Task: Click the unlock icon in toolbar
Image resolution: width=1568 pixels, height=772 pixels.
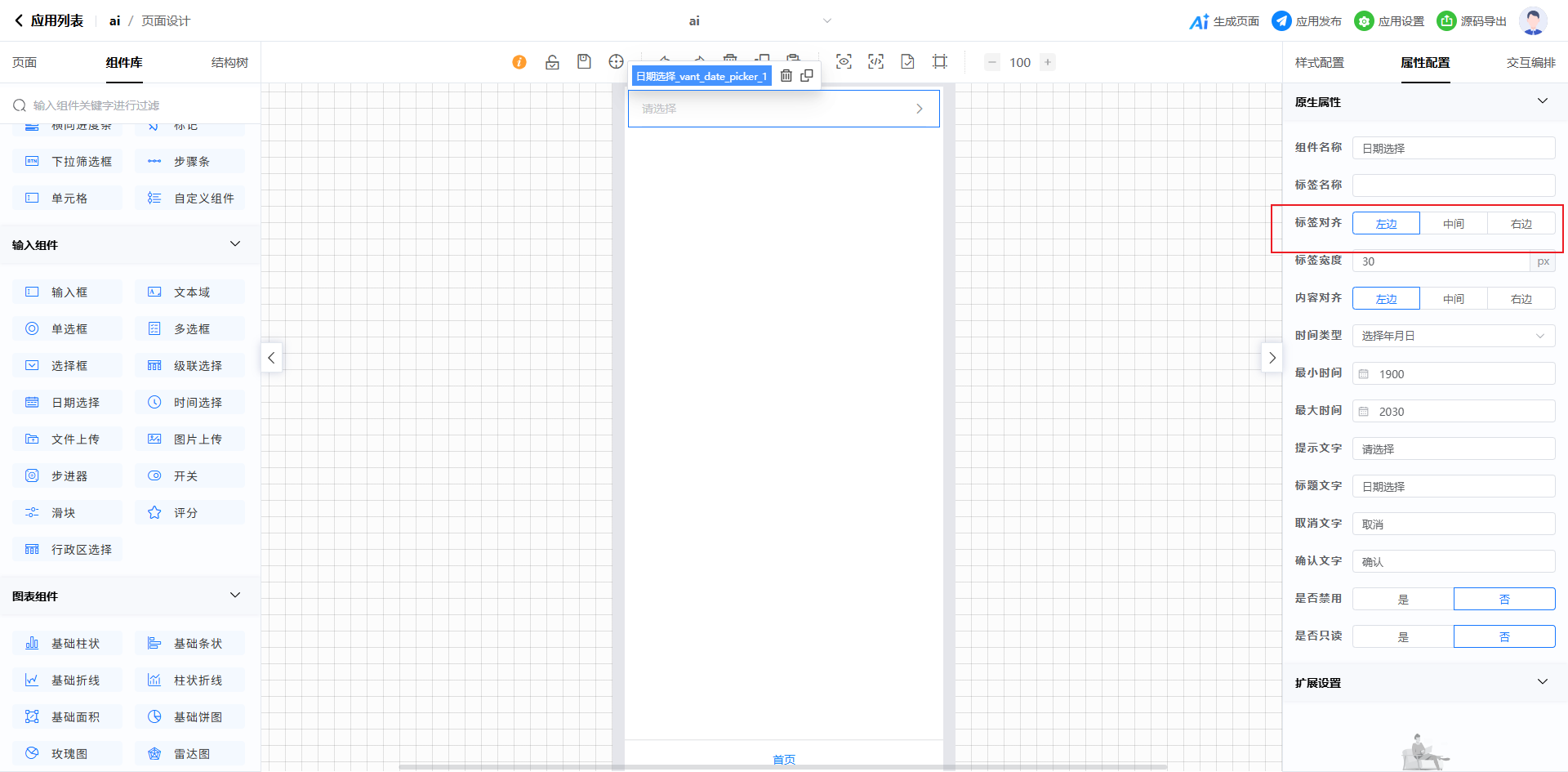Action: [552, 62]
